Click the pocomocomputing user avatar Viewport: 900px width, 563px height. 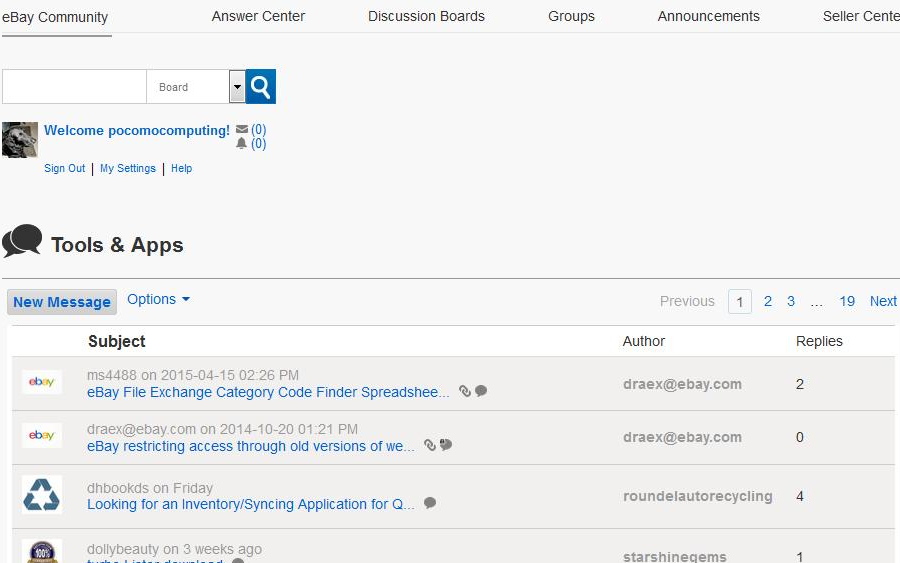coord(20,140)
